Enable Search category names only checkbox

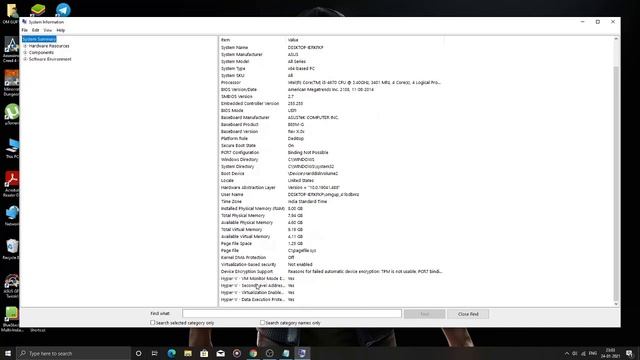point(262,322)
